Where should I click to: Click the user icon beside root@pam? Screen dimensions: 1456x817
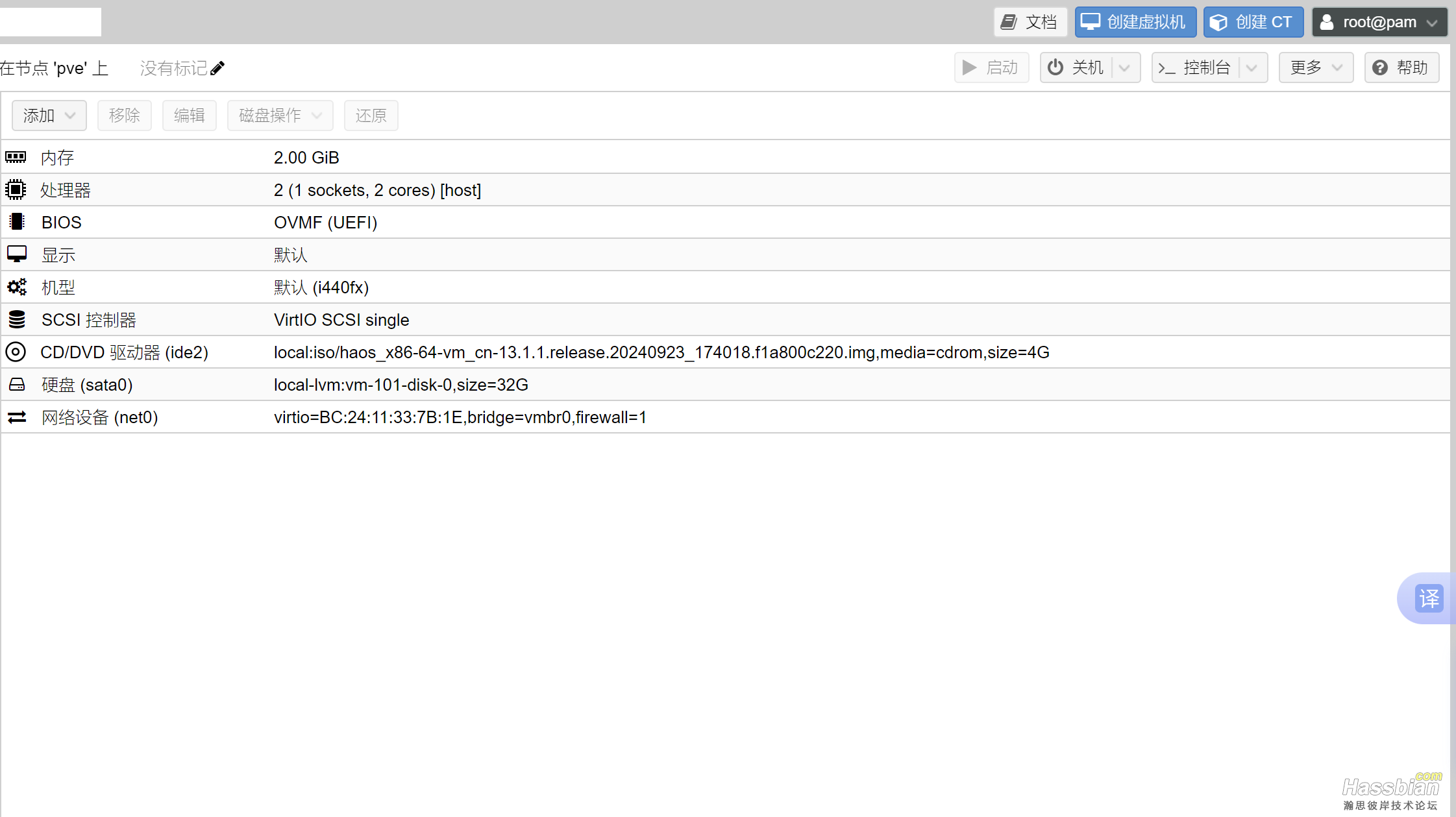(1327, 22)
